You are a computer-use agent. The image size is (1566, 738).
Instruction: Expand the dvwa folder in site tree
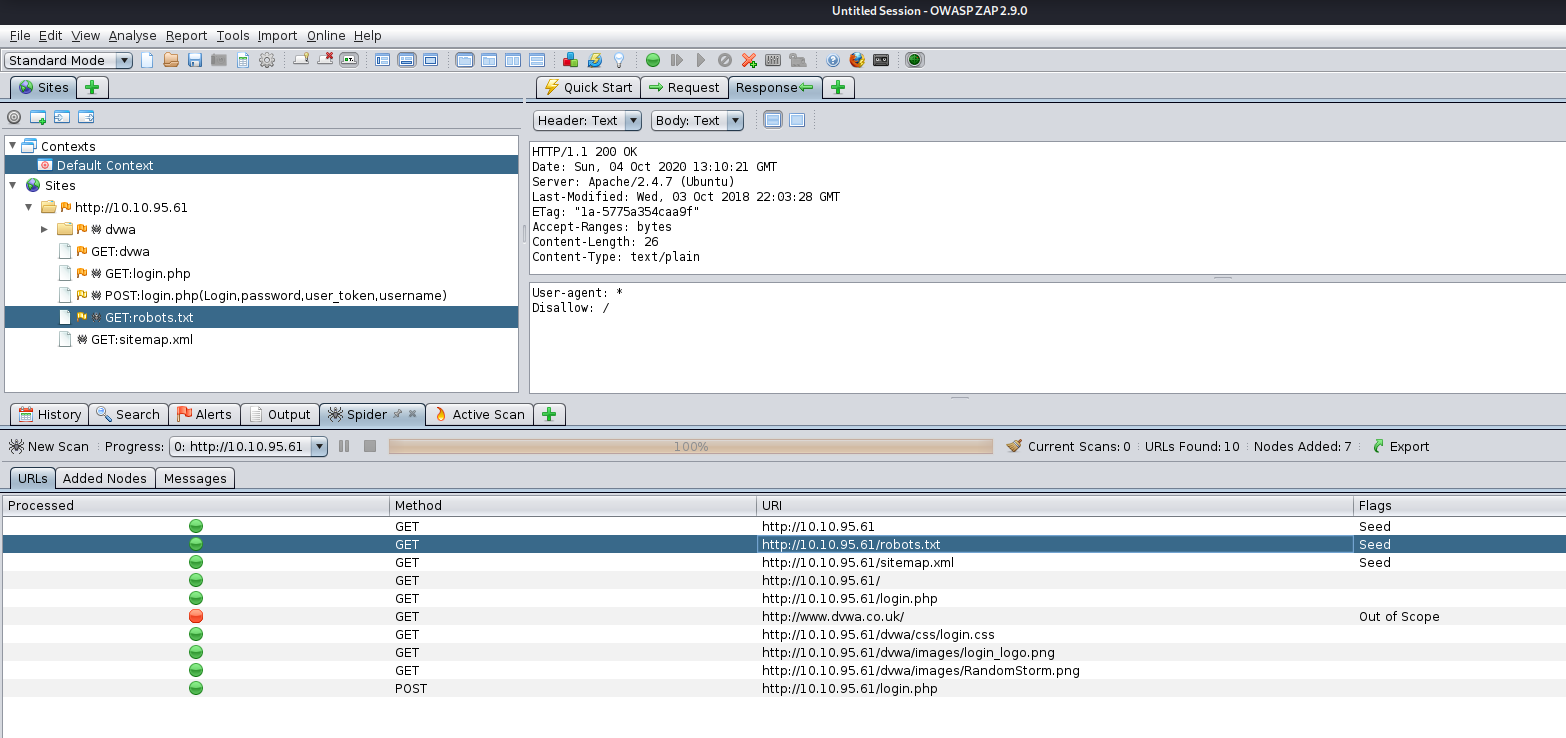[44, 229]
